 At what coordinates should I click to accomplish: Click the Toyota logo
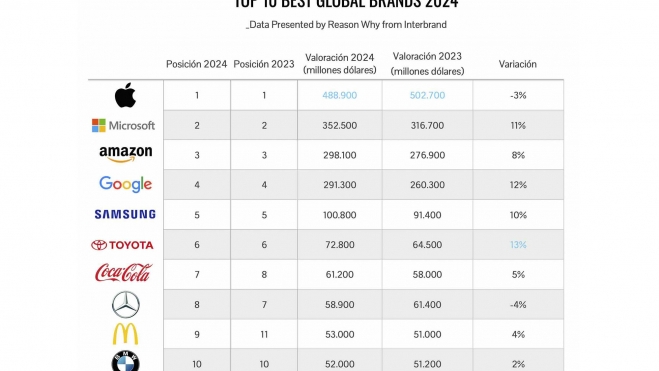point(122,245)
